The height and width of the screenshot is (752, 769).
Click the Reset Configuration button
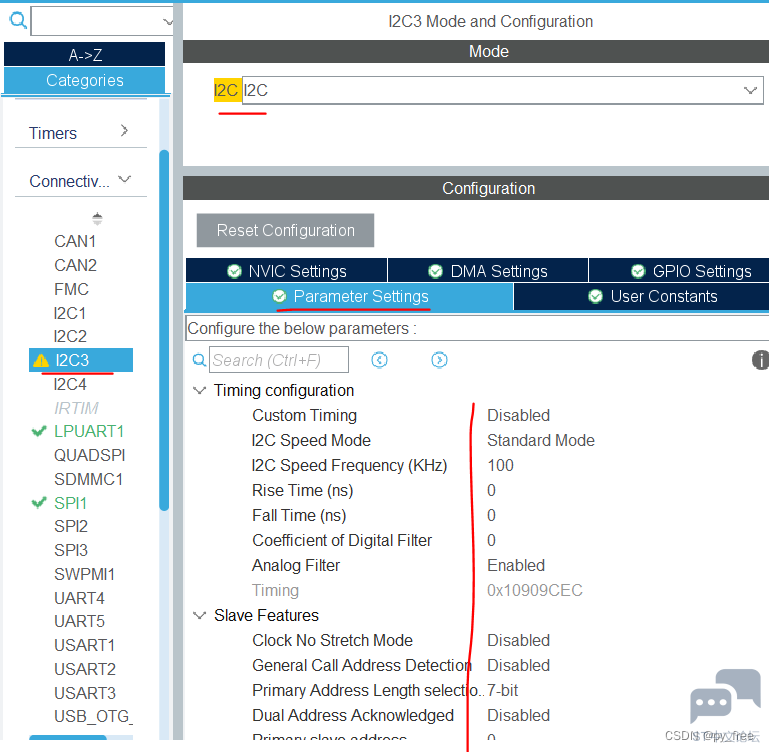point(285,230)
